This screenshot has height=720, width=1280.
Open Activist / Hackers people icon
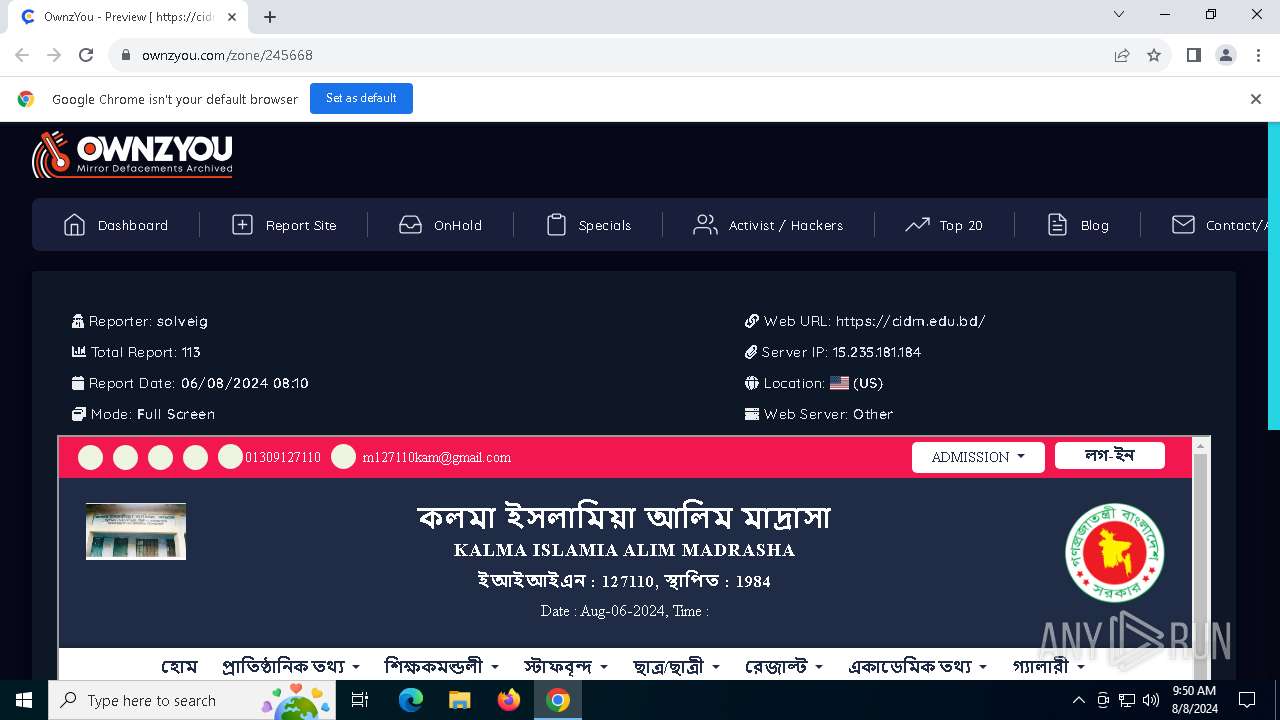[x=705, y=225]
